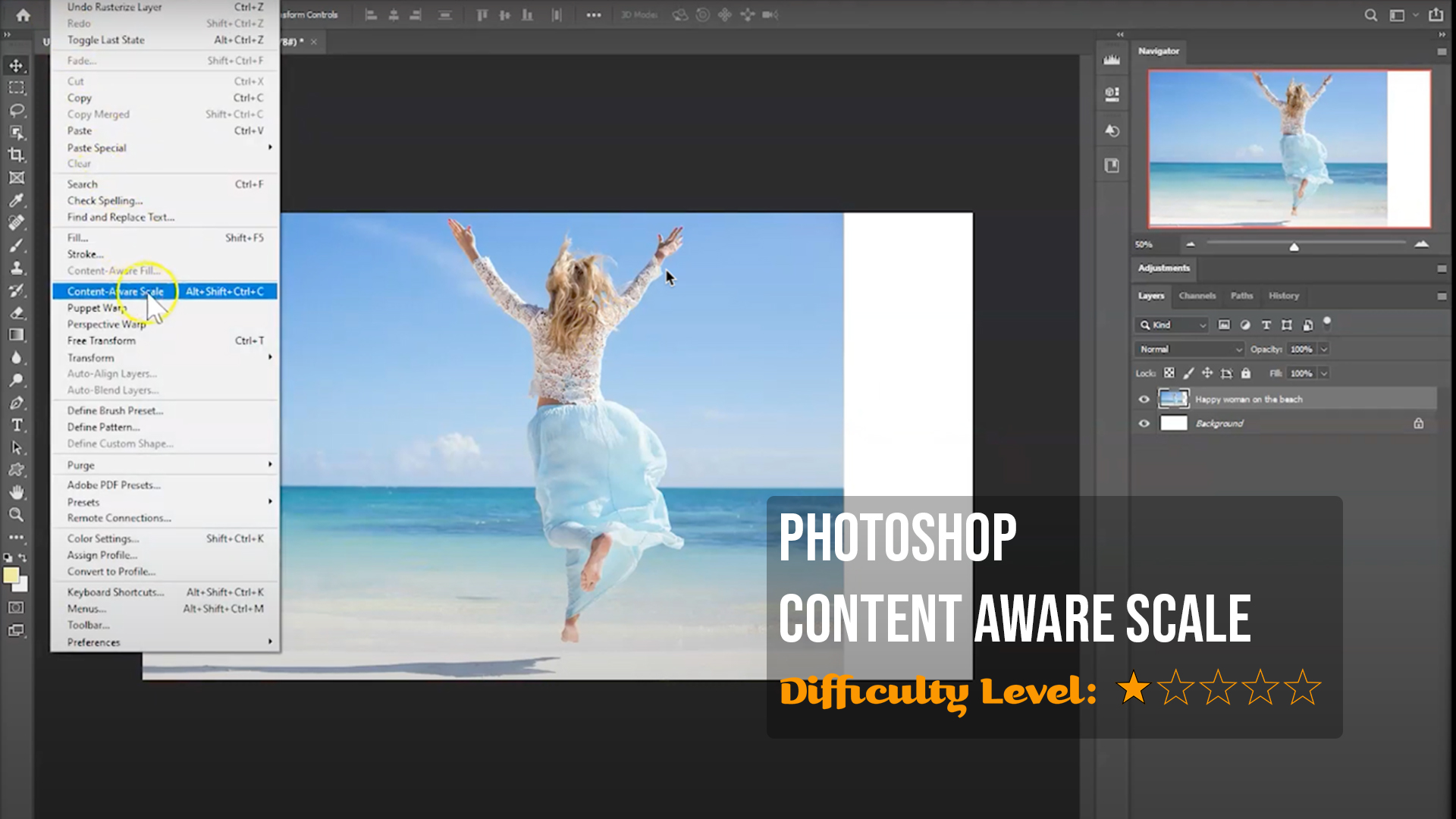Switch to the Channels tab
The height and width of the screenshot is (819, 1456).
tap(1197, 296)
